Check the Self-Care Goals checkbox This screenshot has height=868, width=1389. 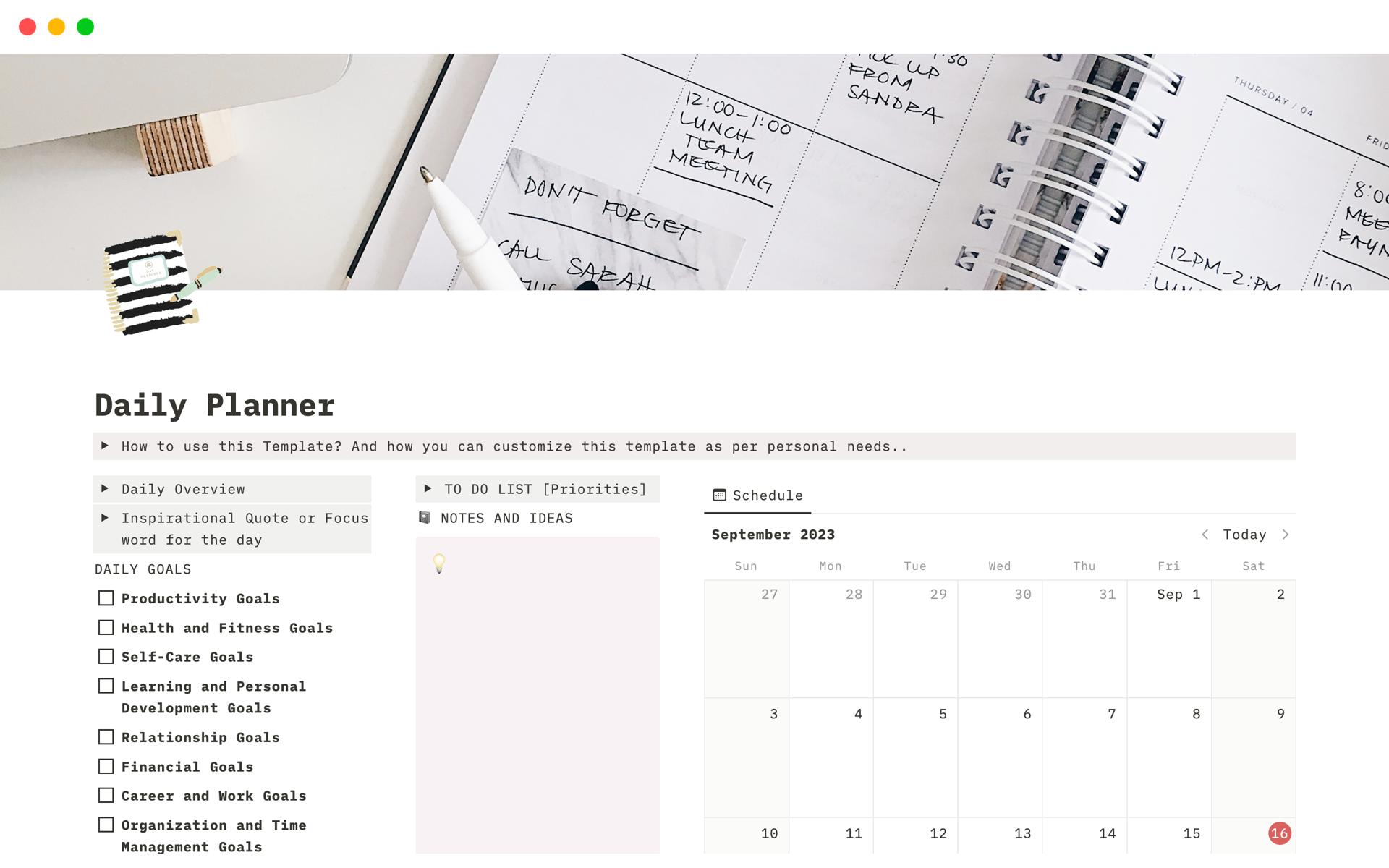[107, 657]
